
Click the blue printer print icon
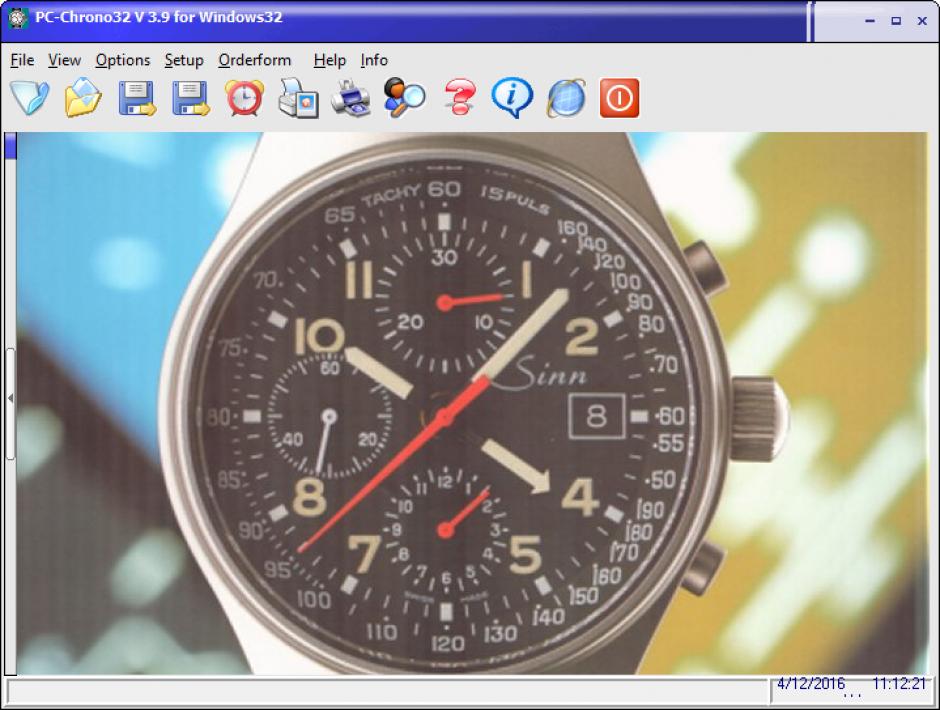(351, 99)
